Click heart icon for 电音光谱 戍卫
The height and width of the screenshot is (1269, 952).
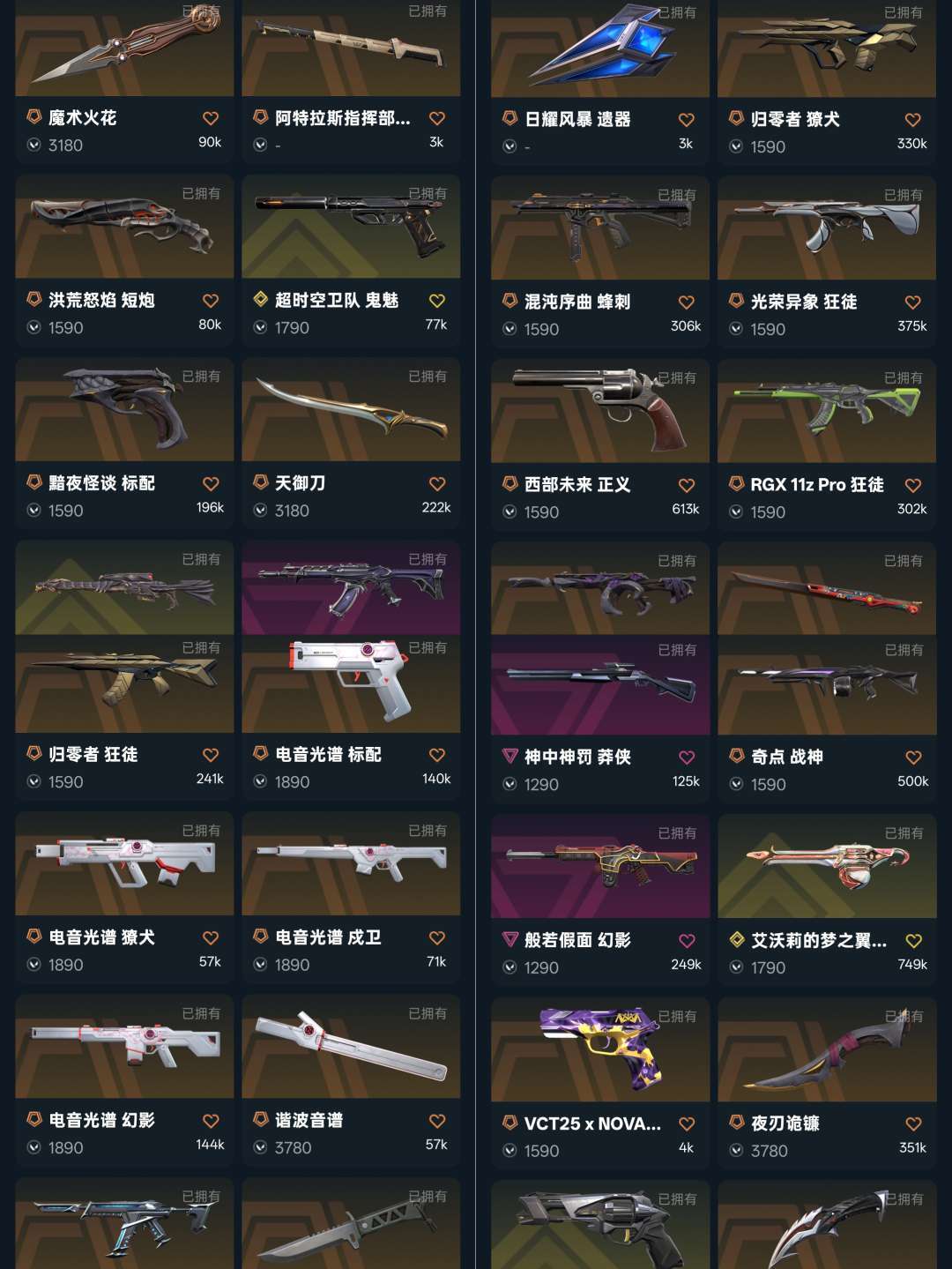pyautogui.click(x=437, y=937)
